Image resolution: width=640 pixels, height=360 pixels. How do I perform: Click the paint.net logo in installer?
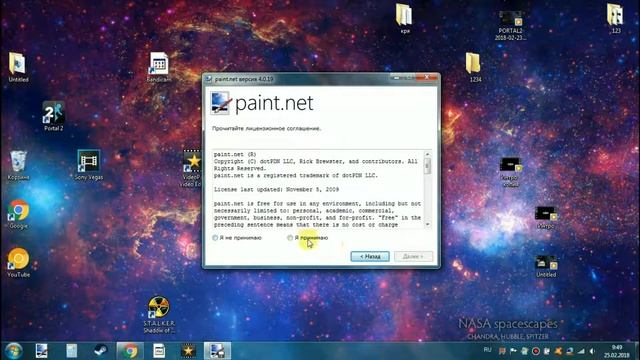(x=262, y=103)
